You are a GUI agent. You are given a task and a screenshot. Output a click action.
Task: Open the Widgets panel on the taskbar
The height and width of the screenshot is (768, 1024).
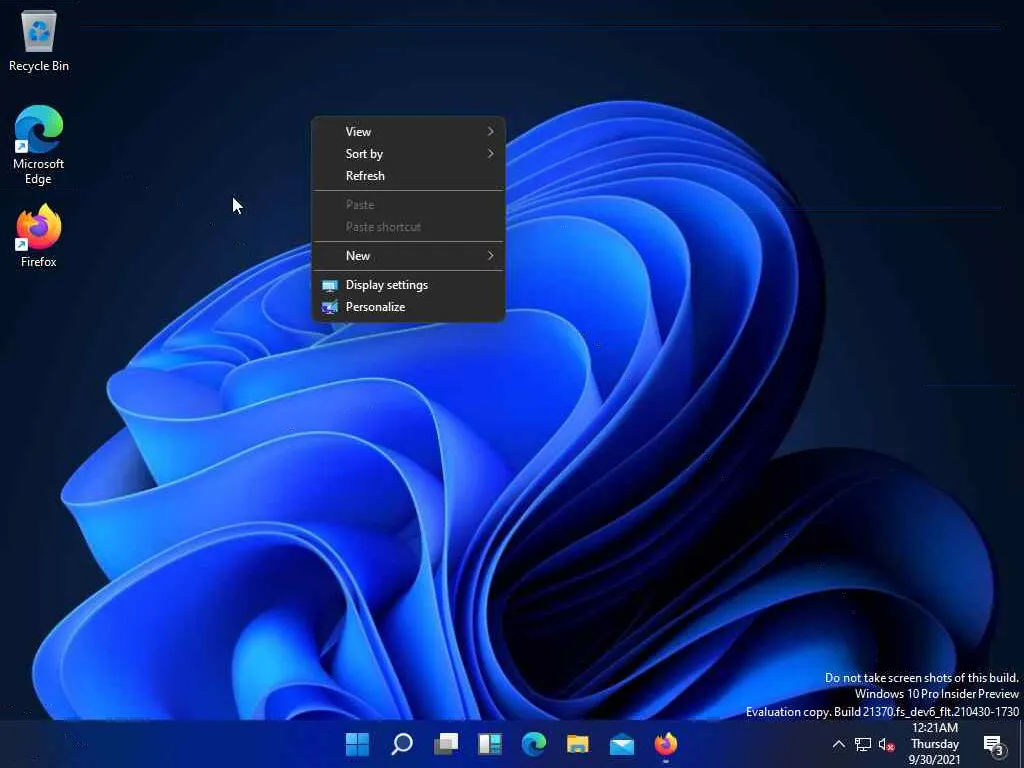pos(490,744)
